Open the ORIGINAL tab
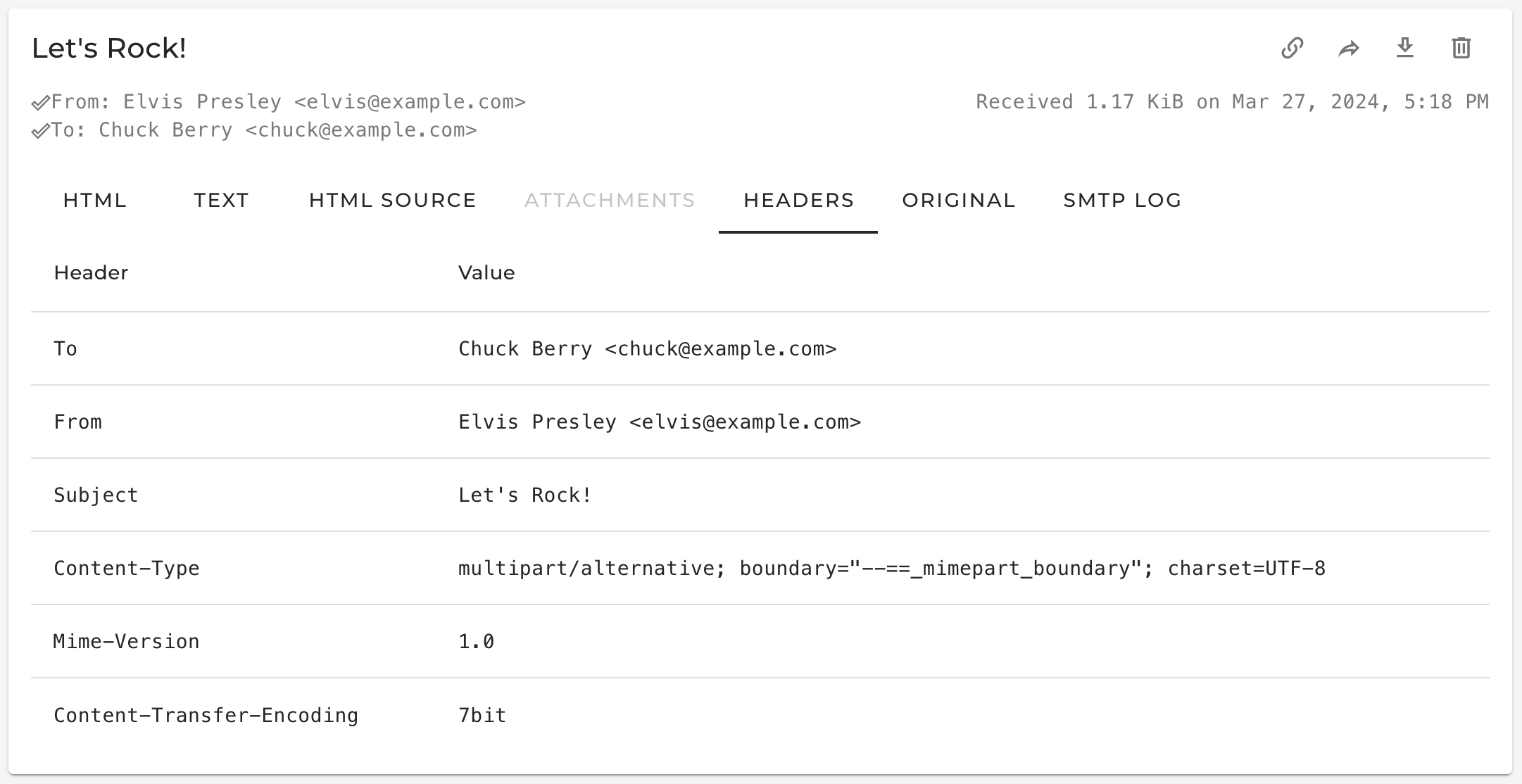Screen dimensions: 1522x784 pos(959,201)
